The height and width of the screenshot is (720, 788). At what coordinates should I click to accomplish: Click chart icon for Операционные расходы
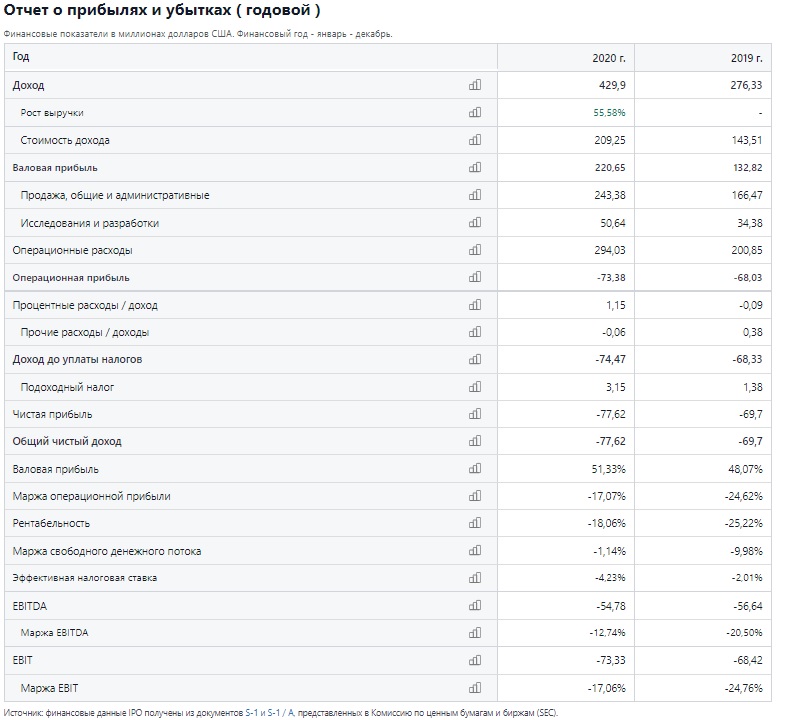tap(474, 250)
